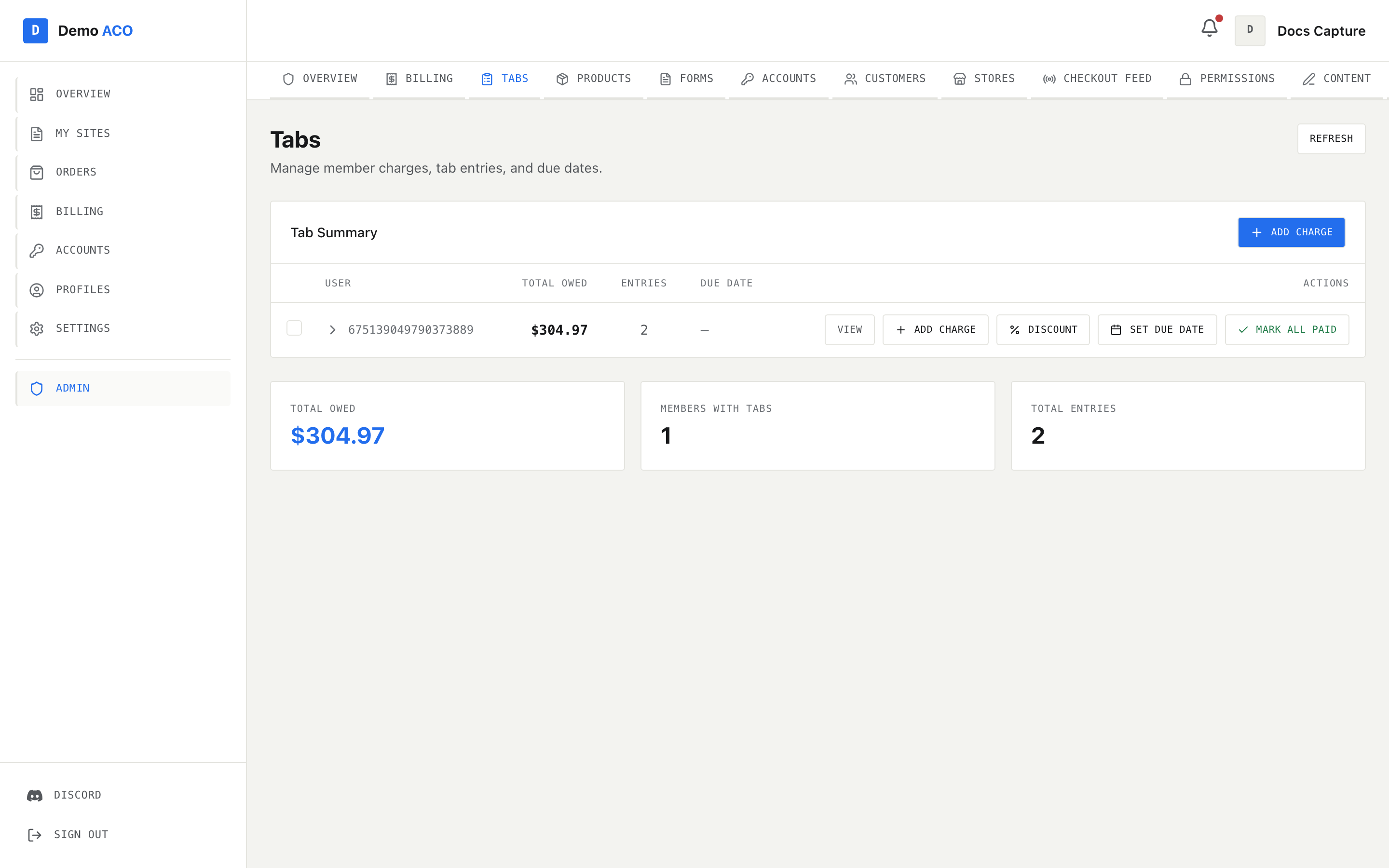Viewport: 1389px width, 868px height.
Task: Click Set Due Date button
Action: (x=1157, y=330)
